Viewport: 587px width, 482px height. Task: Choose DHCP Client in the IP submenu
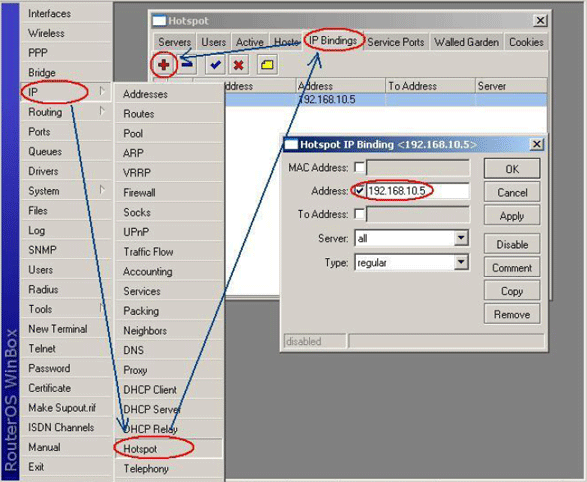click(x=169, y=390)
